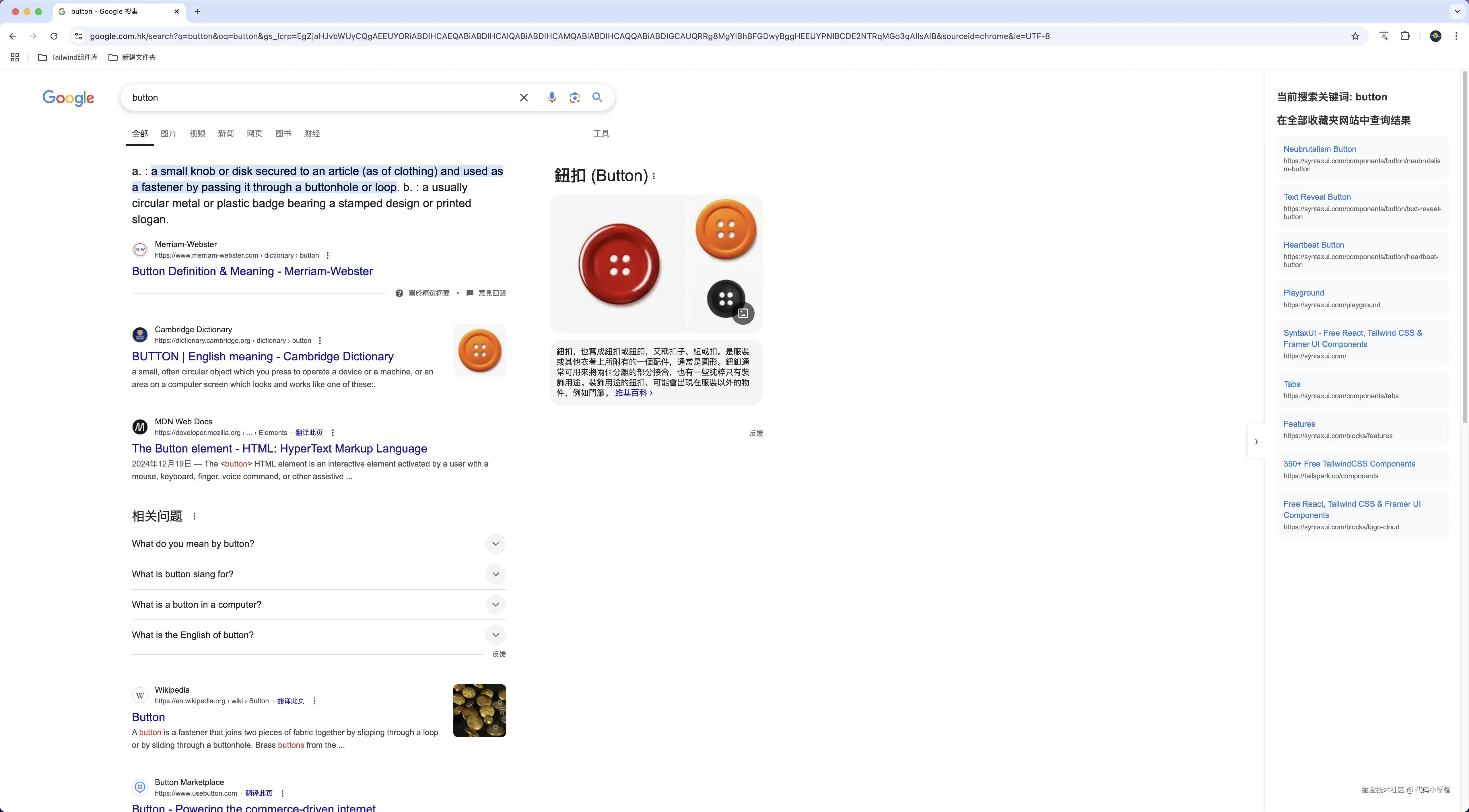Click the voice search microphone icon
This screenshot has height=812, width=1469.
[551, 98]
